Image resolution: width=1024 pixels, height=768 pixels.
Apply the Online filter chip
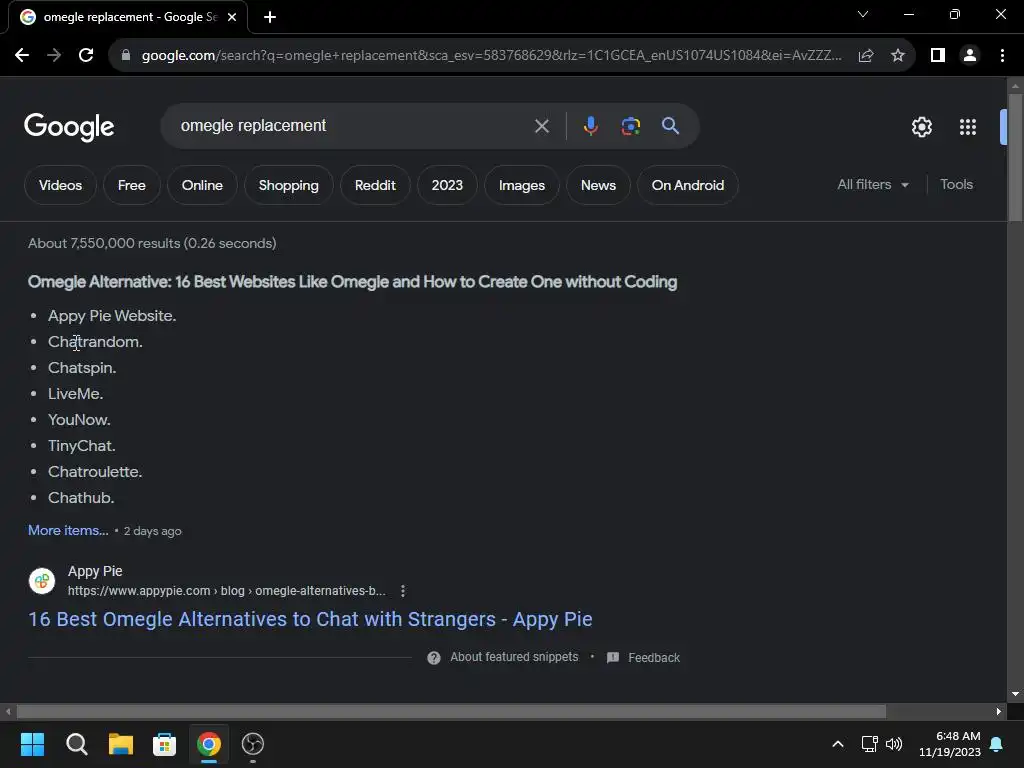[x=202, y=185]
